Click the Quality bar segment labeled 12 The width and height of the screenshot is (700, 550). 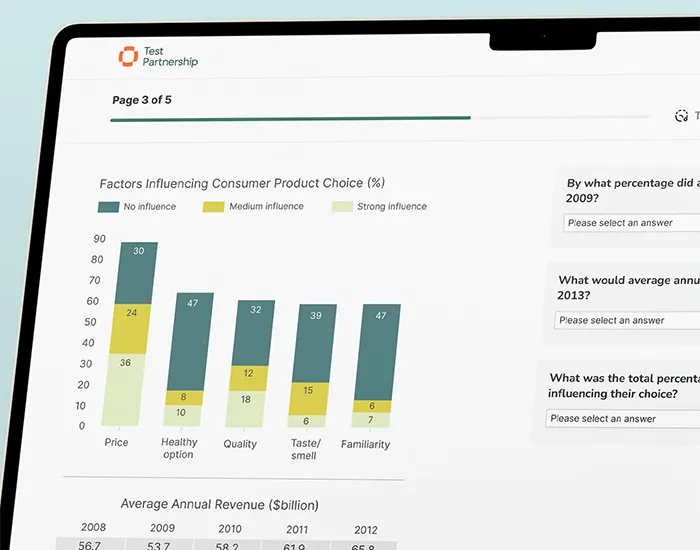(248, 379)
